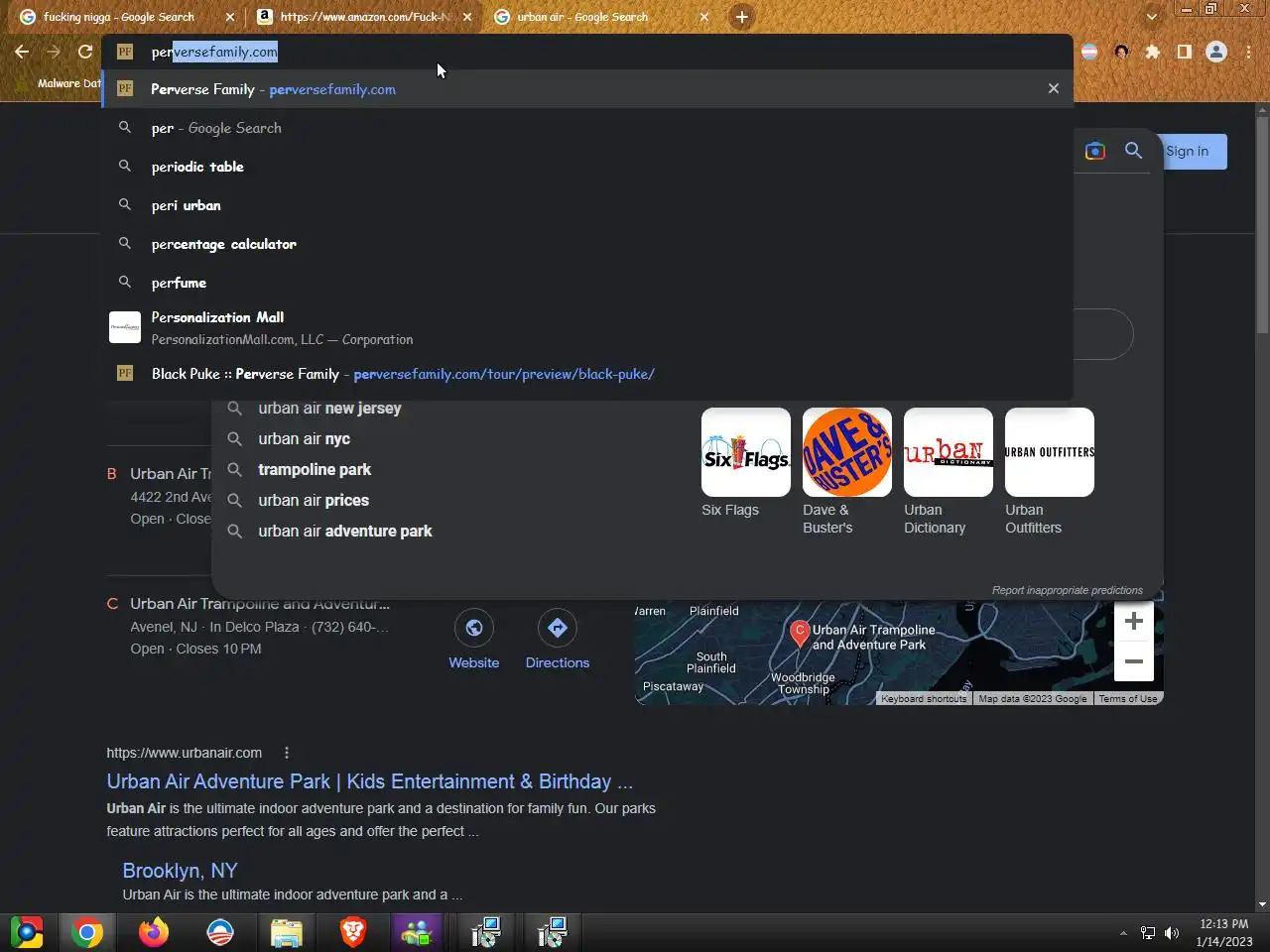
Task: Open the Chrome profile avatar
Action: point(1216,52)
